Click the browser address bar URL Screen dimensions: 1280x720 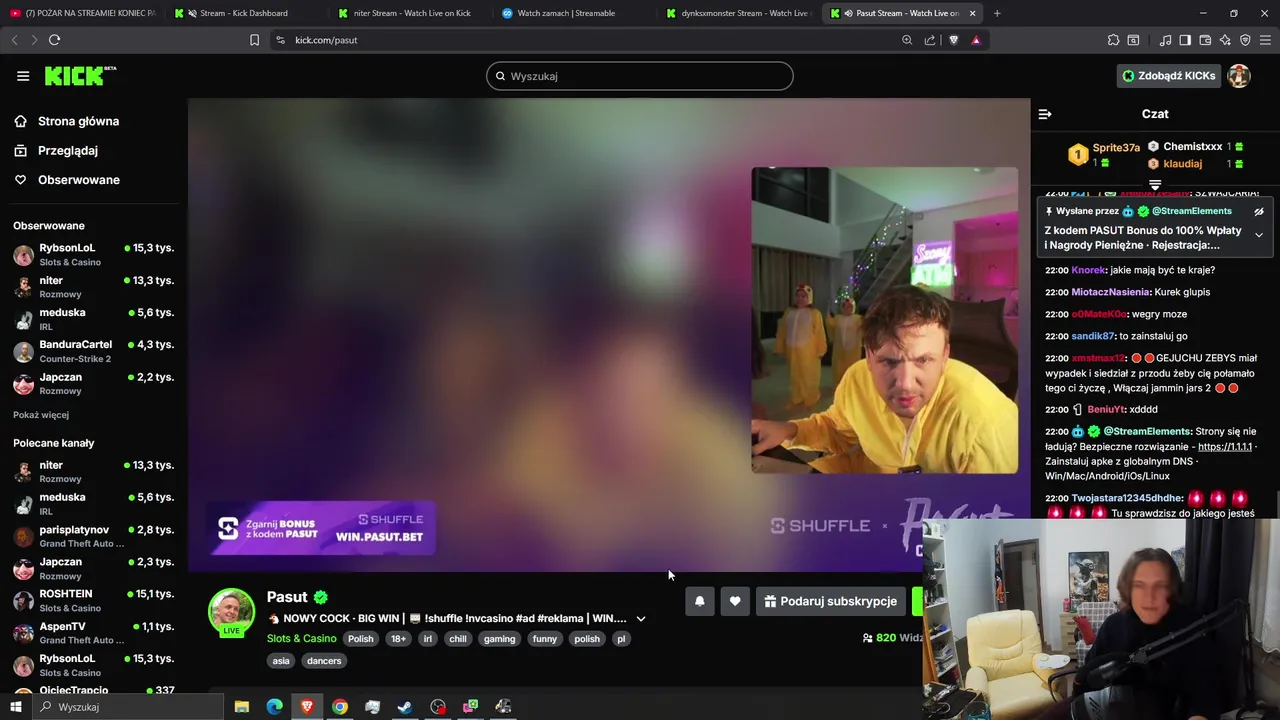click(326, 40)
